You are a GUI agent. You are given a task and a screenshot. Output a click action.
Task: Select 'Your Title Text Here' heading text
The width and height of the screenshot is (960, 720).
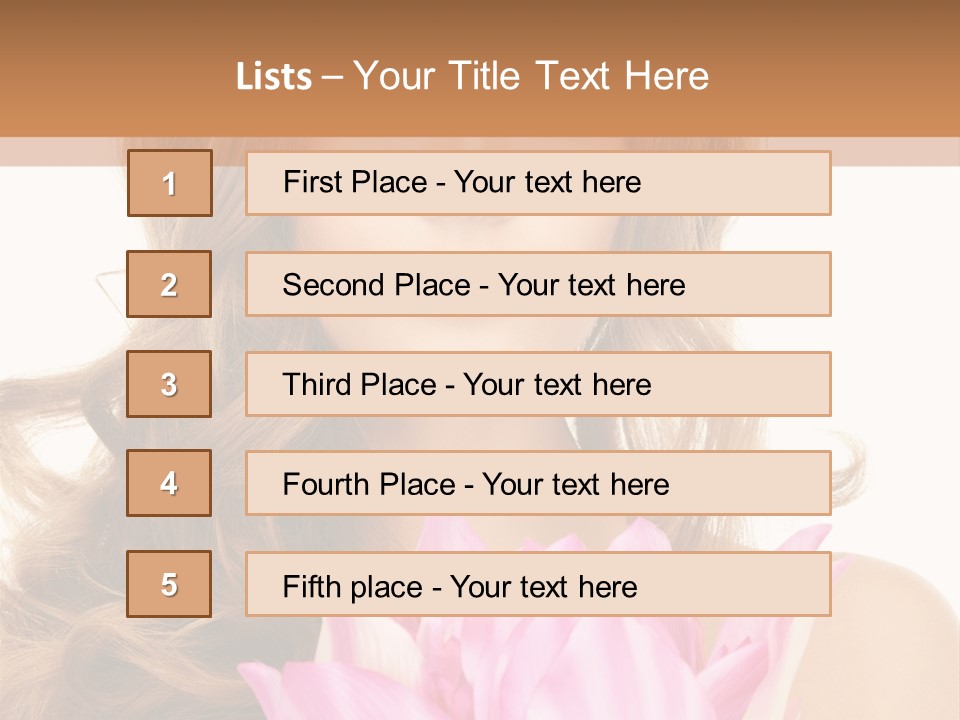(531, 76)
